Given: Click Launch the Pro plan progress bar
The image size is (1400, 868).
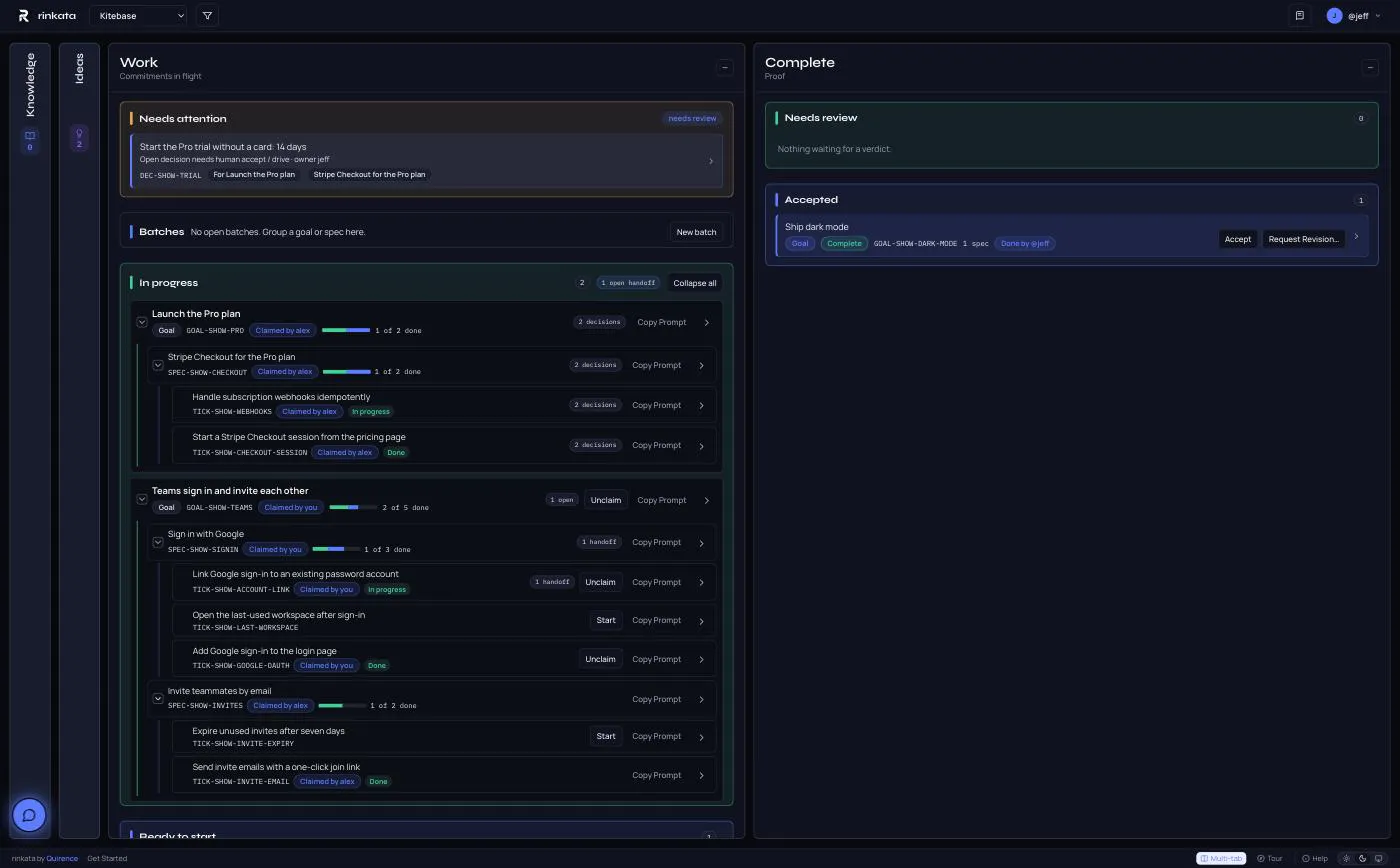Looking at the screenshot, I should [x=346, y=330].
